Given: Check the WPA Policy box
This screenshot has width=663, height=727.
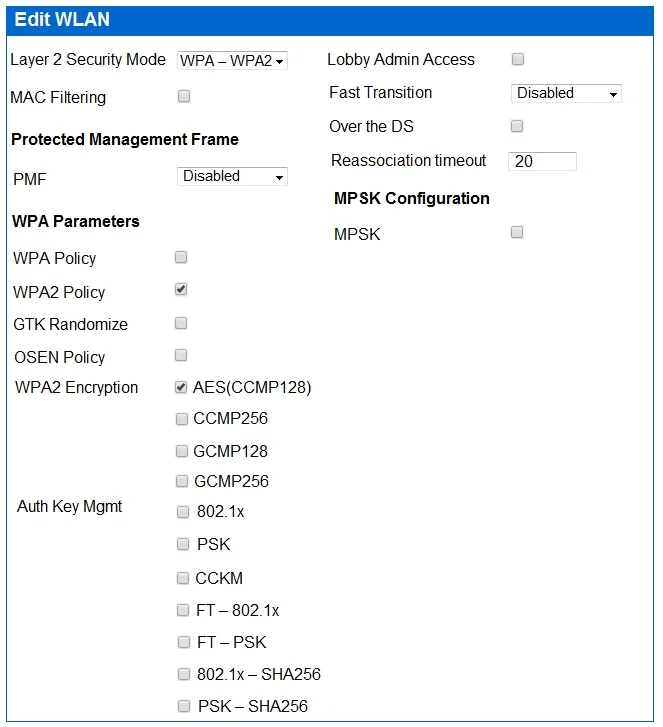Looking at the screenshot, I should [181, 257].
